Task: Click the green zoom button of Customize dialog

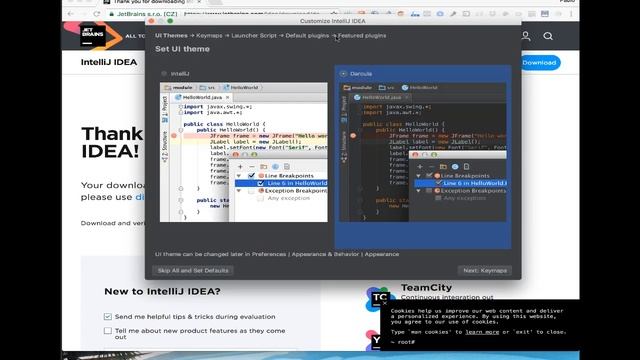Action: tap(170, 21)
